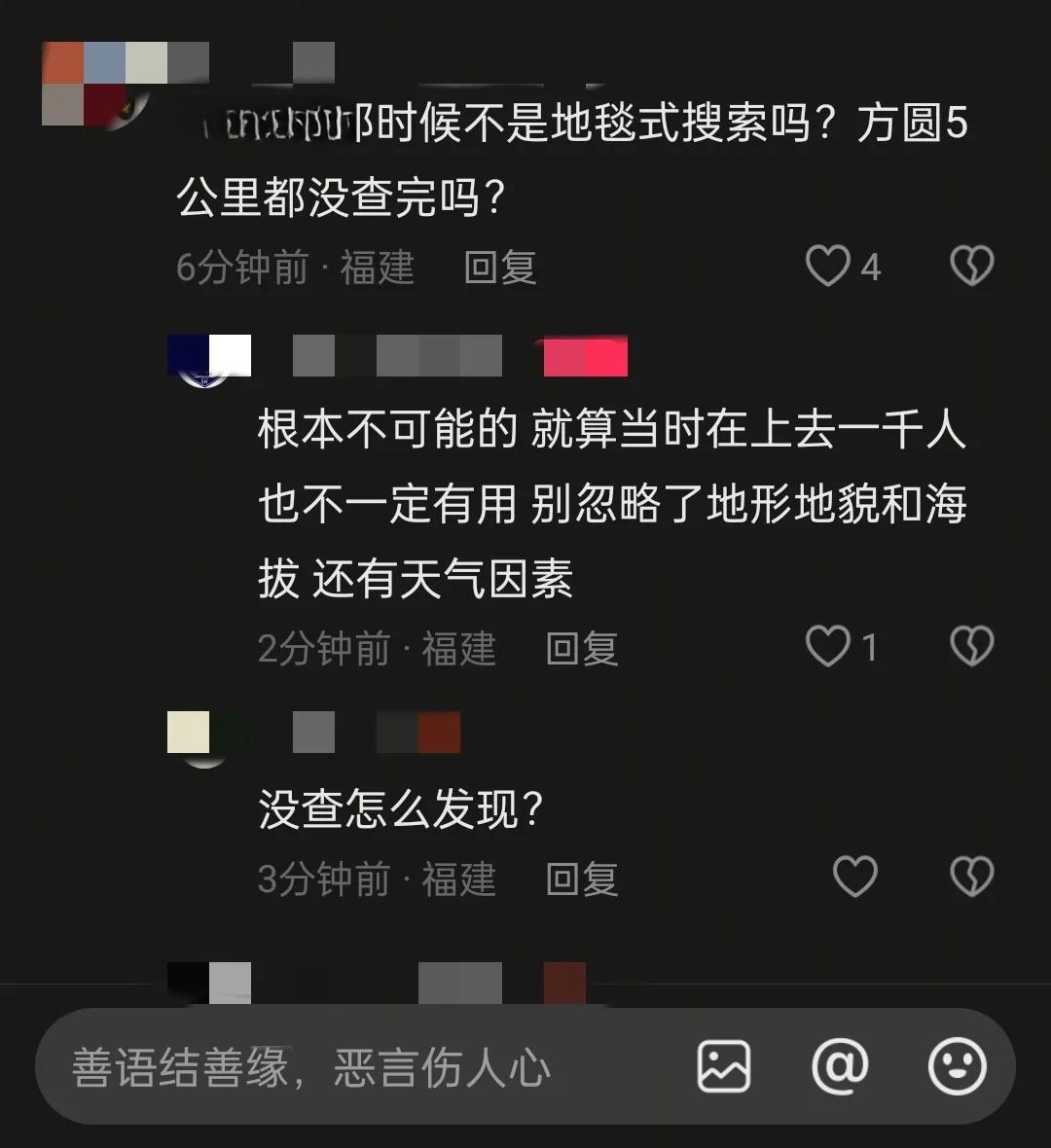Dislike the first comment with broken heart
Viewport: 1051px width, 1148px height.
point(972,265)
